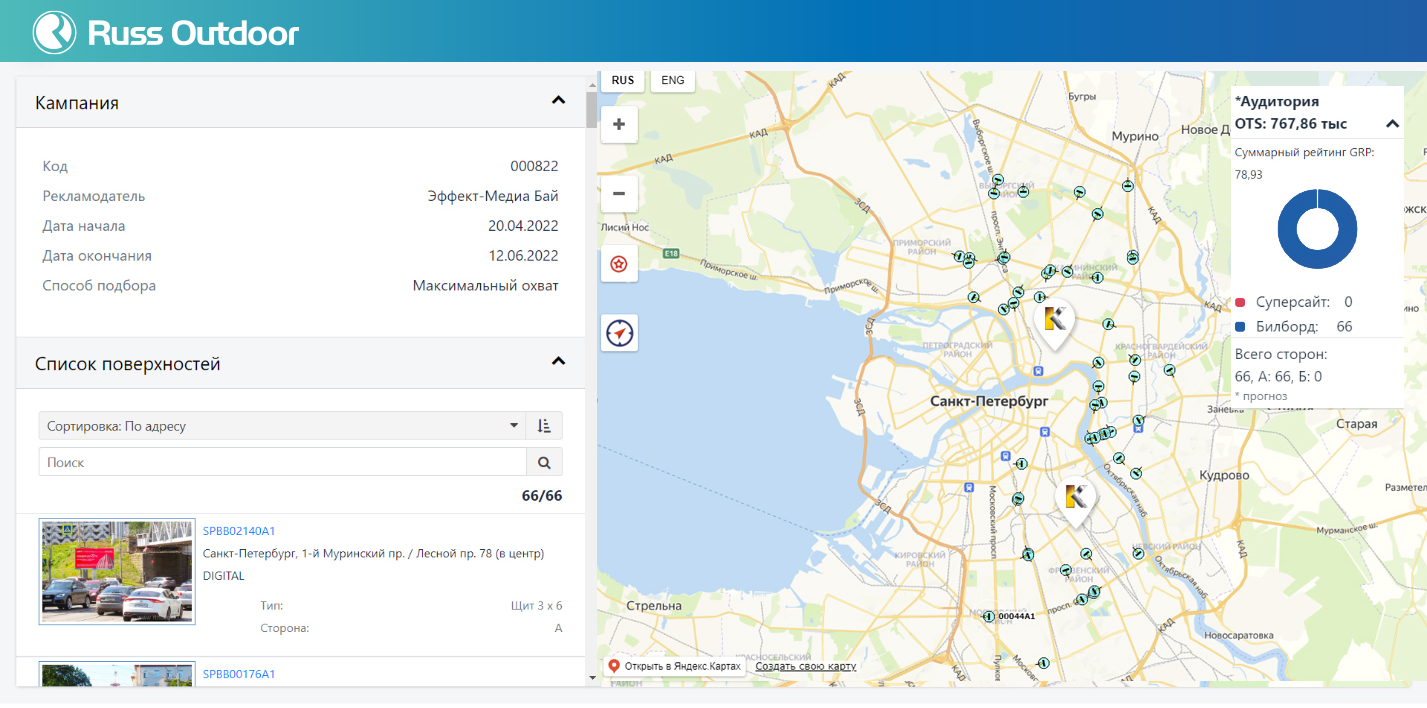Click the Yandex Maps red pin icon

point(614,666)
